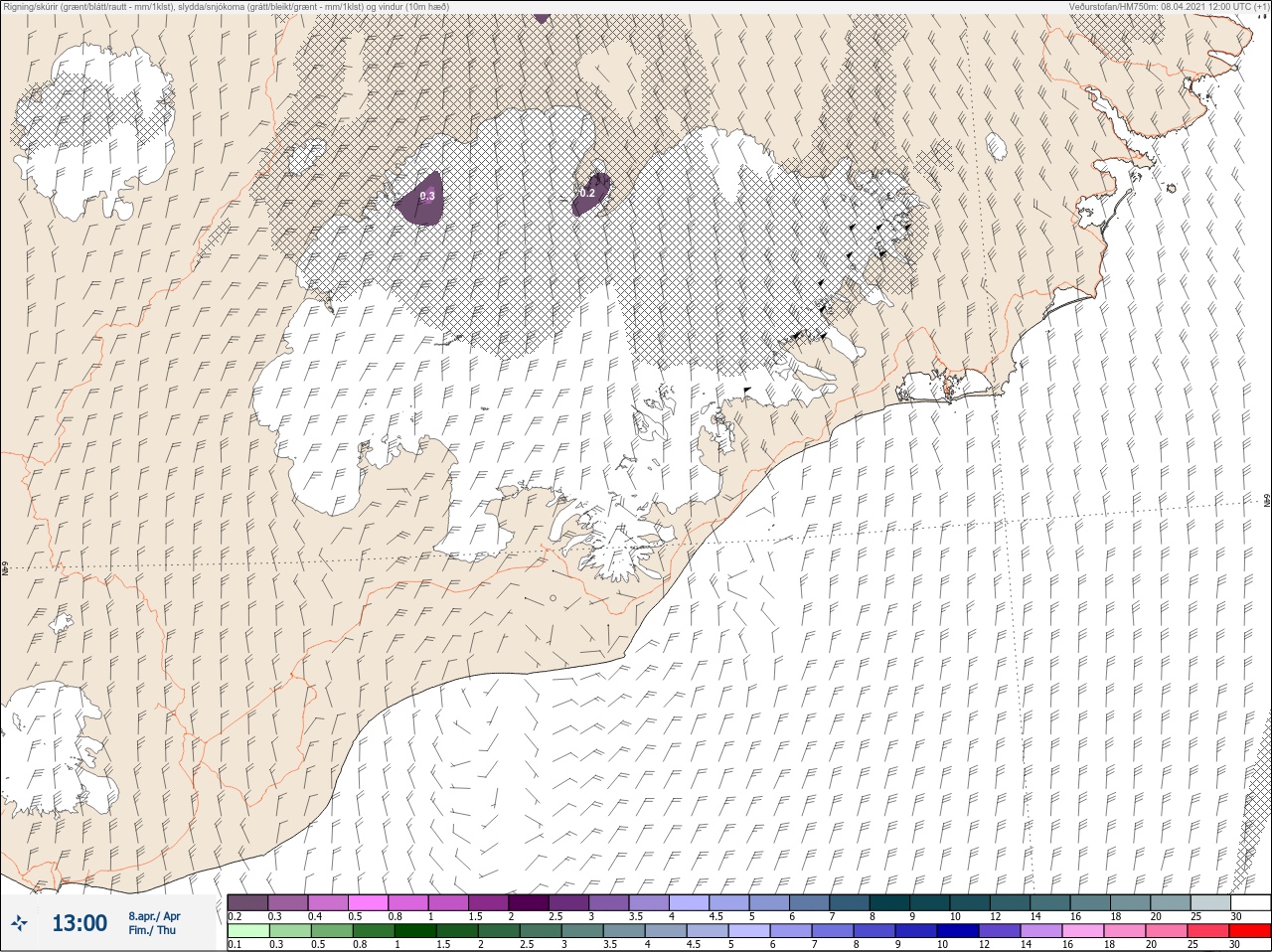The height and width of the screenshot is (952, 1272).
Task: Select the darkest purple 2 legend swatch
Action: click(x=529, y=902)
